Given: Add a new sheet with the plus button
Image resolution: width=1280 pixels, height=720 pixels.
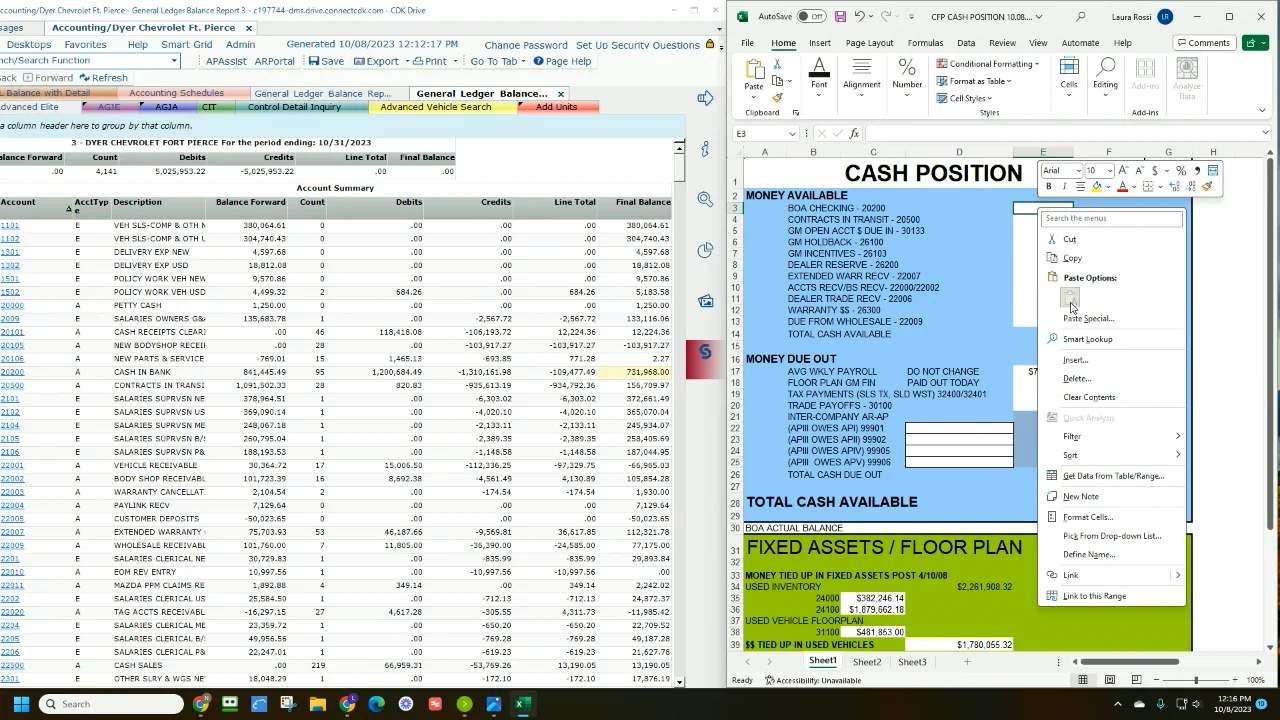Looking at the screenshot, I should tap(966, 662).
